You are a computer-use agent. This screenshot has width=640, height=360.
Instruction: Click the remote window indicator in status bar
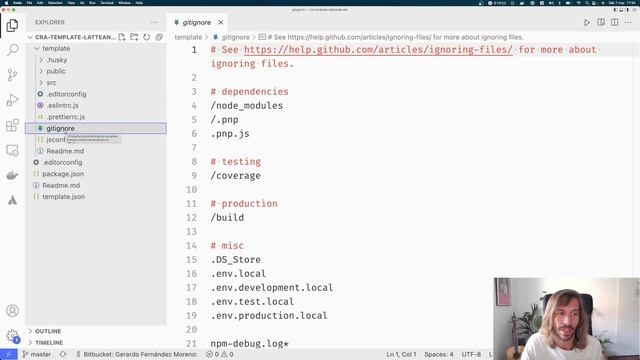tap(9, 354)
